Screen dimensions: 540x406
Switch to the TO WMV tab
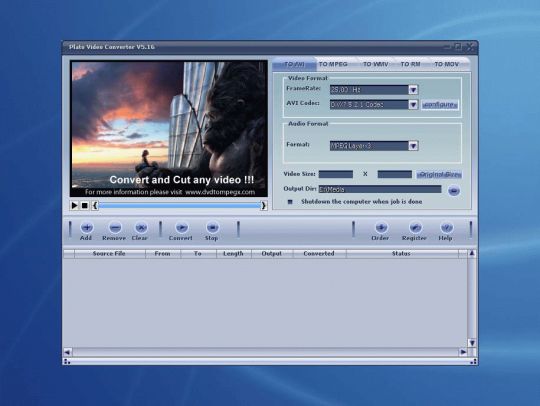point(375,64)
